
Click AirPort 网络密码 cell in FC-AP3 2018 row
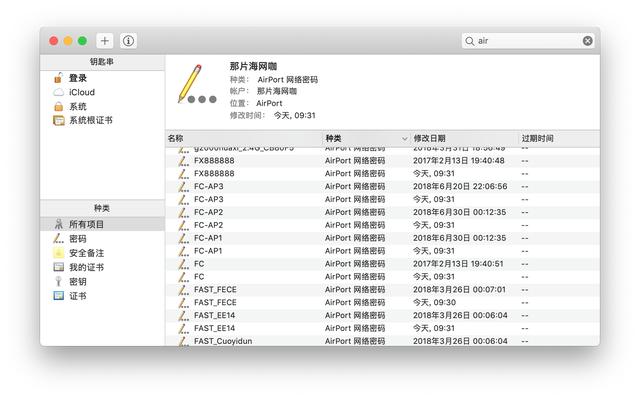355,186
